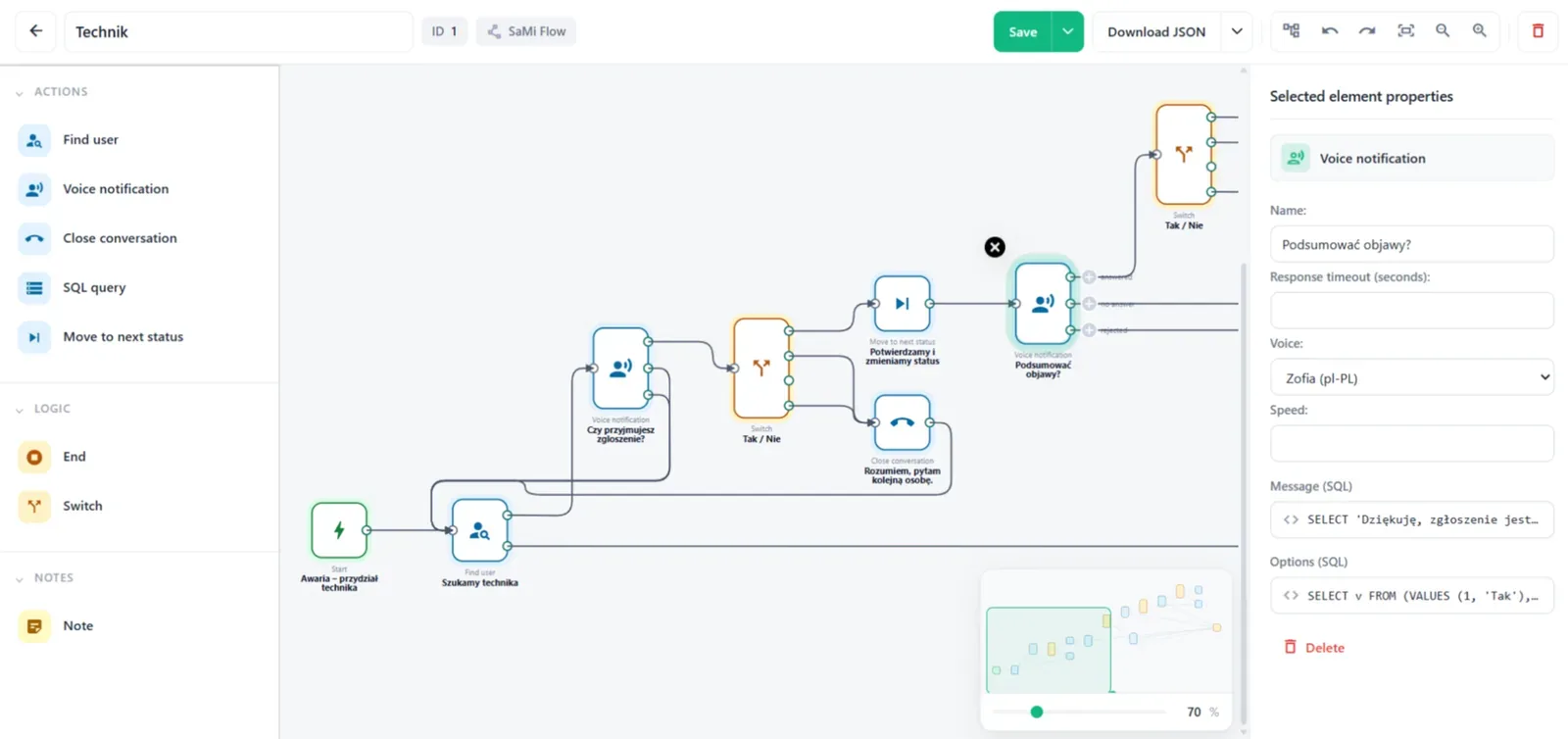Screen dimensions: 1568x739
Task: Click the Speed input field
Action: 1412,443
